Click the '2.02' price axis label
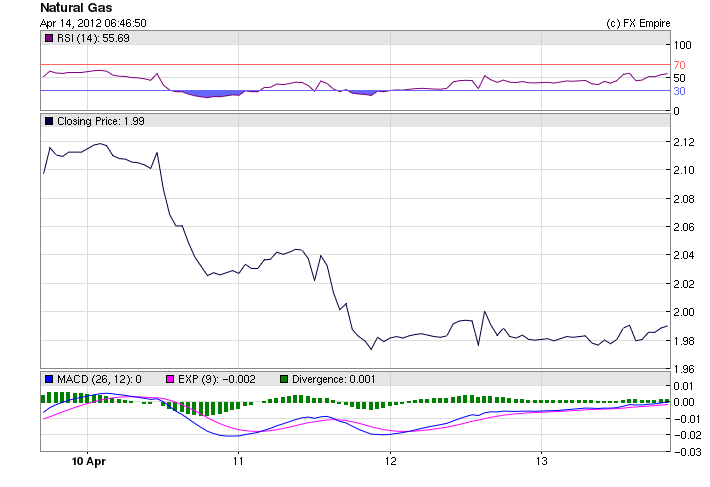The width and height of the screenshot is (710, 487). pyautogui.click(x=684, y=284)
